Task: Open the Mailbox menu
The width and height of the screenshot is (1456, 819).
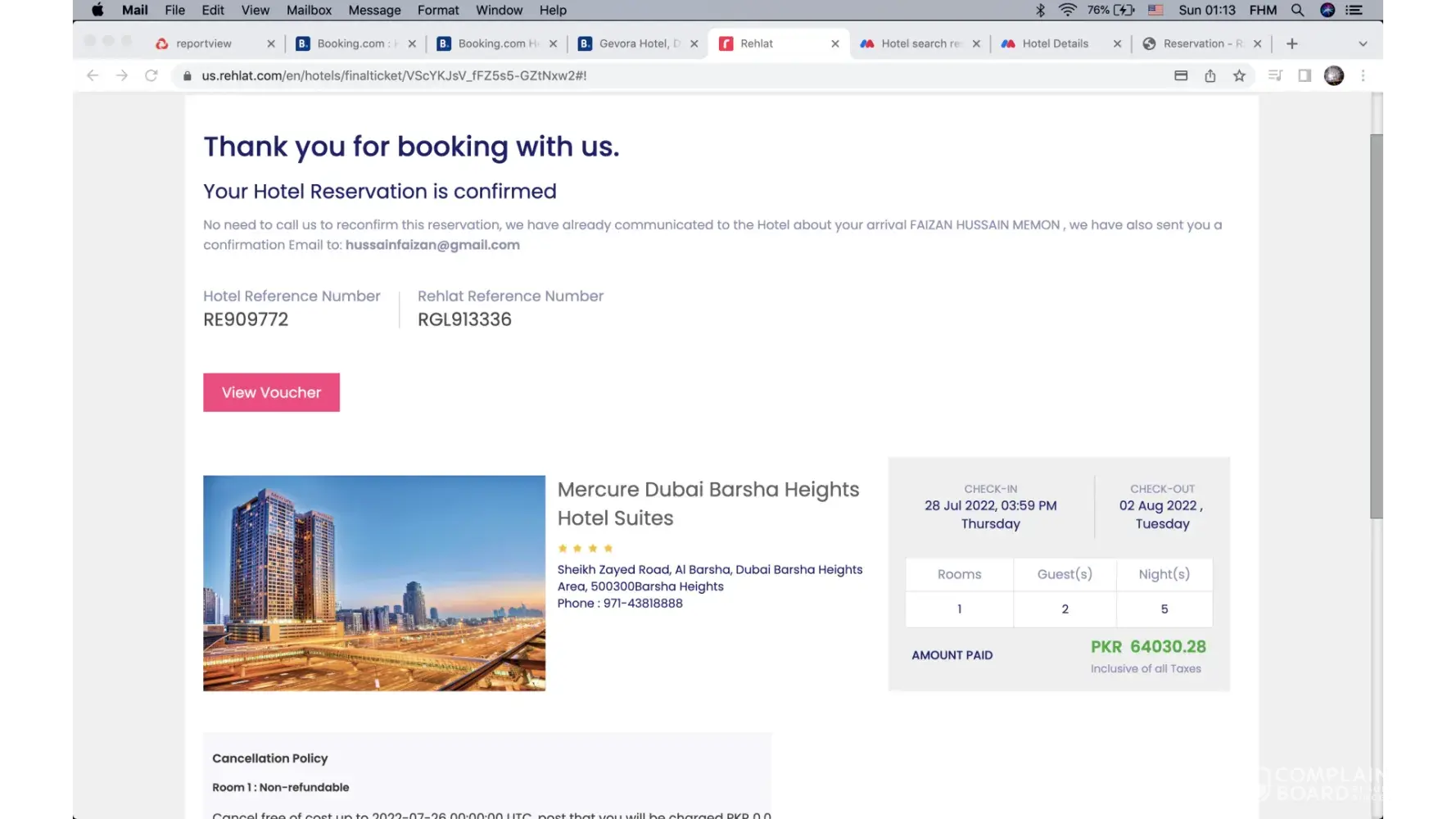Action: click(x=309, y=10)
